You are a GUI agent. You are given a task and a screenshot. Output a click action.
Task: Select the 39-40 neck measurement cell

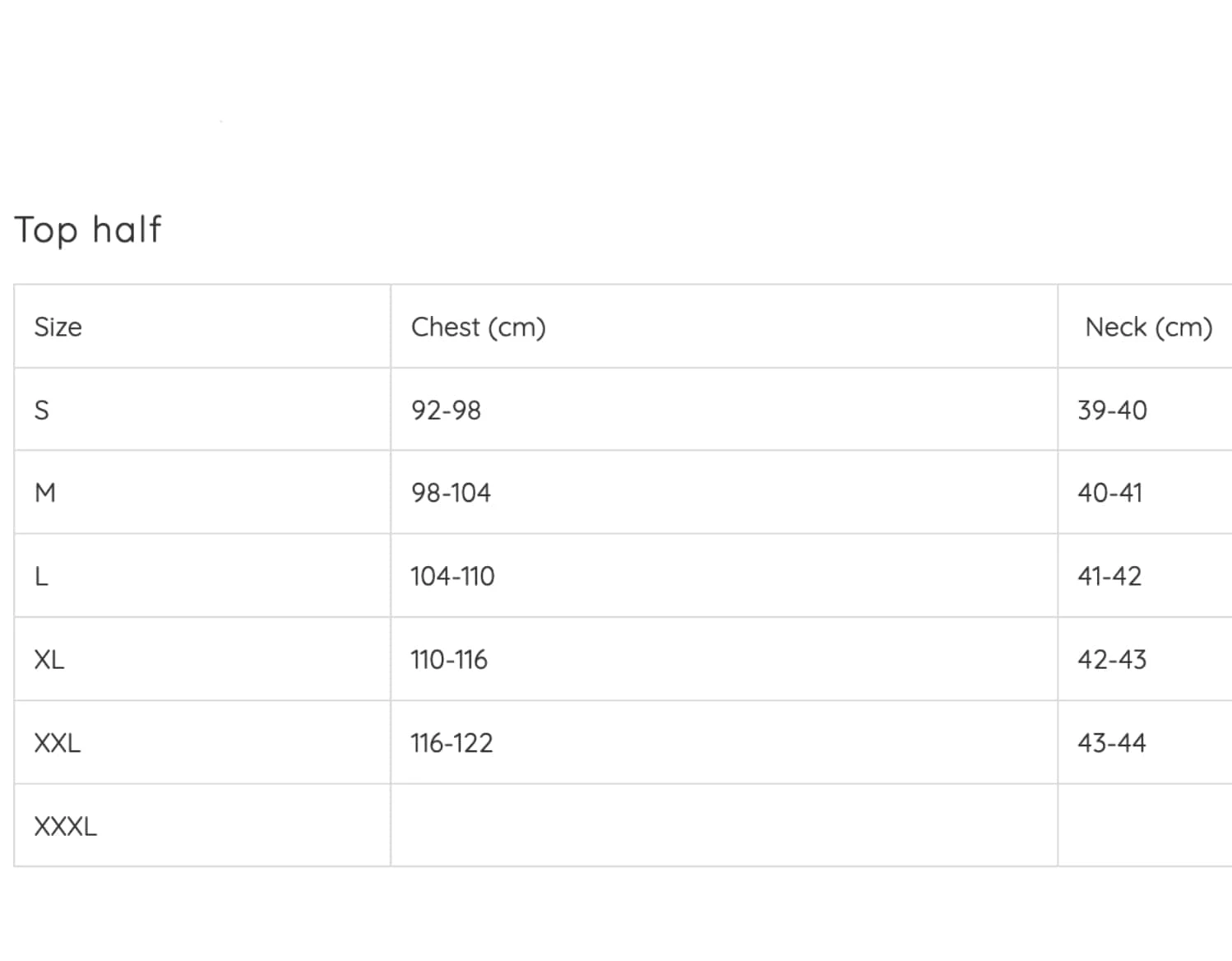[1112, 411]
